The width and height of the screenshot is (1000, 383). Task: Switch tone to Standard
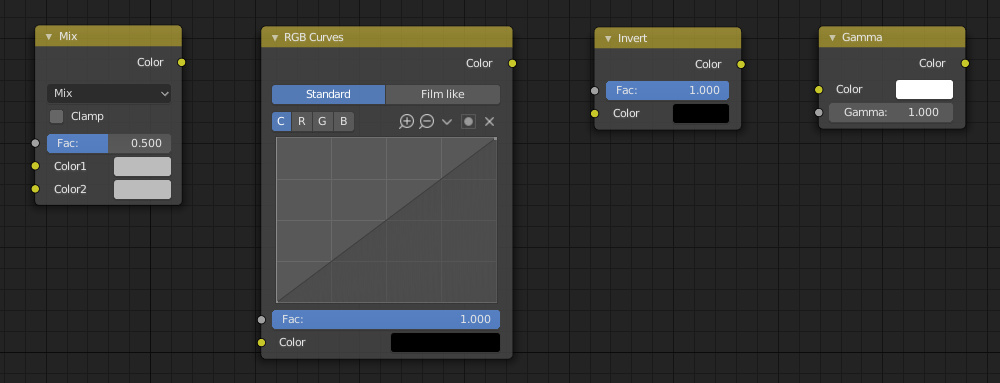pyautogui.click(x=328, y=94)
